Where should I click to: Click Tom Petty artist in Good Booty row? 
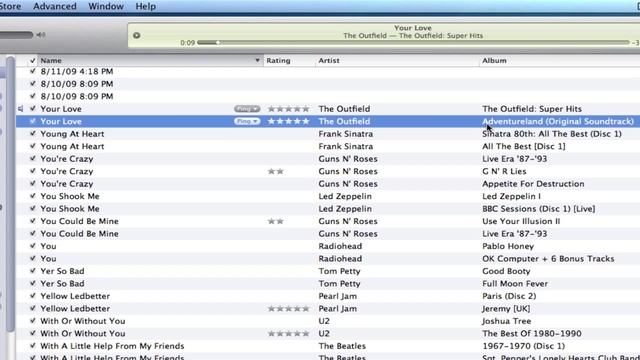(x=339, y=271)
